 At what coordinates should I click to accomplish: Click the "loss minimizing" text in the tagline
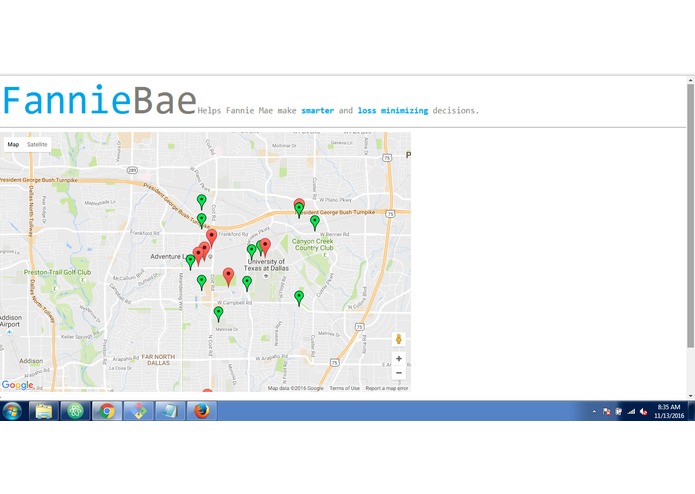(x=393, y=110)
